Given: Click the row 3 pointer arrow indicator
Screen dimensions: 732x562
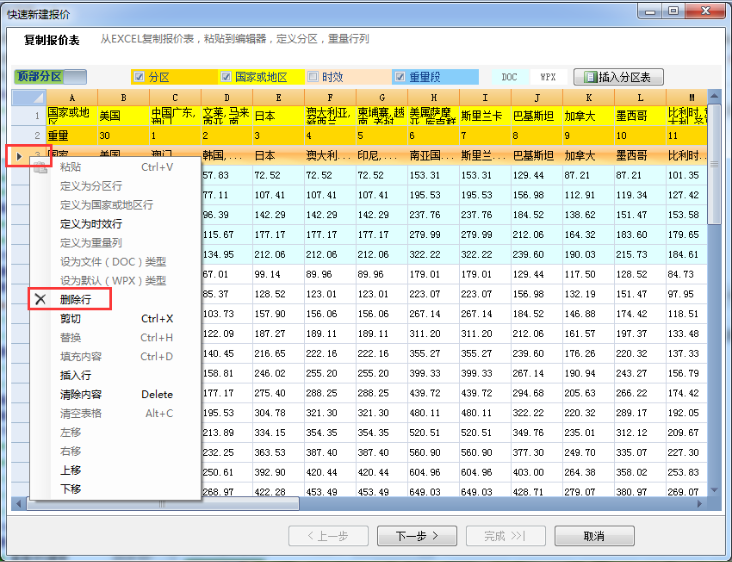Looking at the screenshot, I should (20, 156).
